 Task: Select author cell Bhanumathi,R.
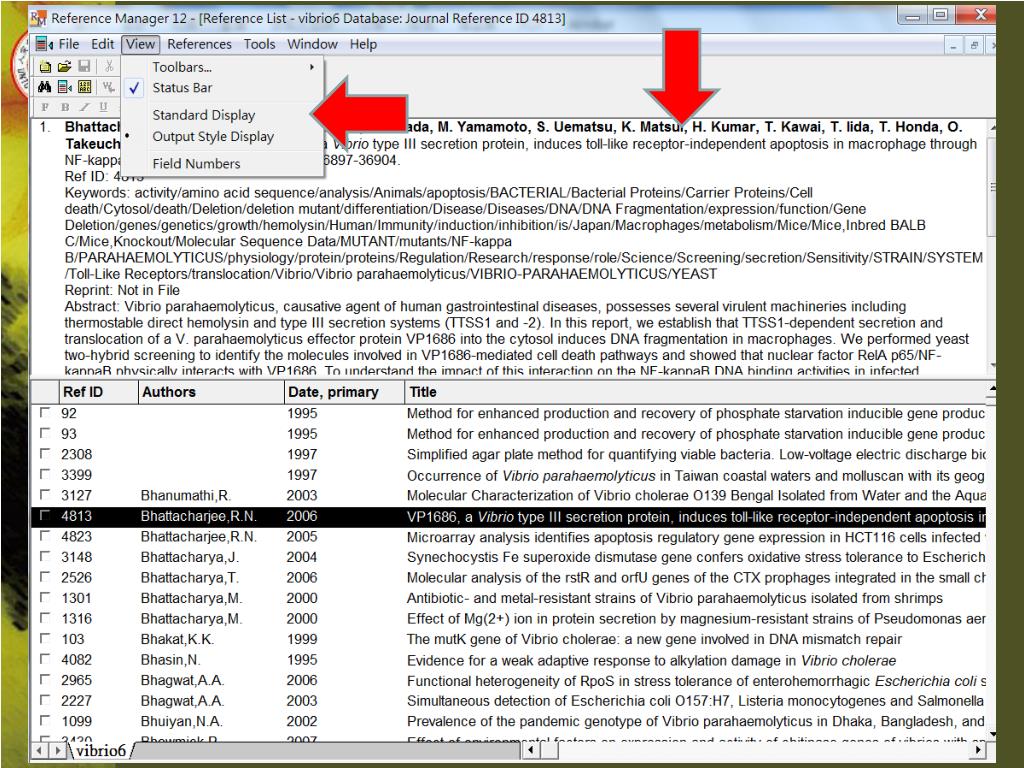(185, 496)
